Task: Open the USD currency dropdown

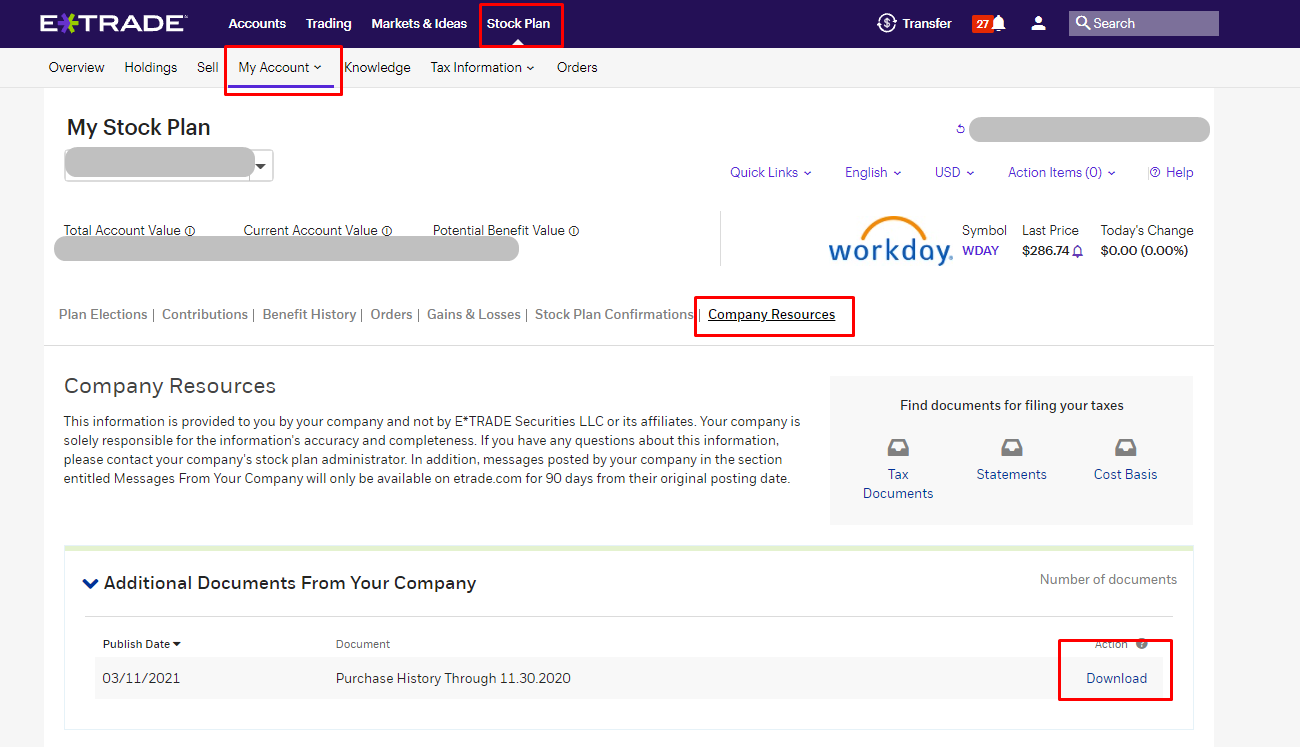Action: click(954, 172)
